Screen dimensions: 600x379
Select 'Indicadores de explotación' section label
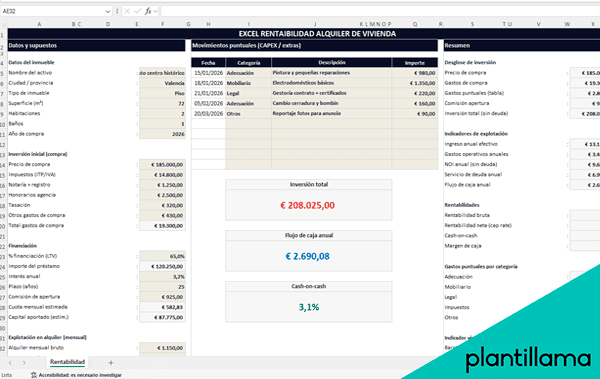476,134
